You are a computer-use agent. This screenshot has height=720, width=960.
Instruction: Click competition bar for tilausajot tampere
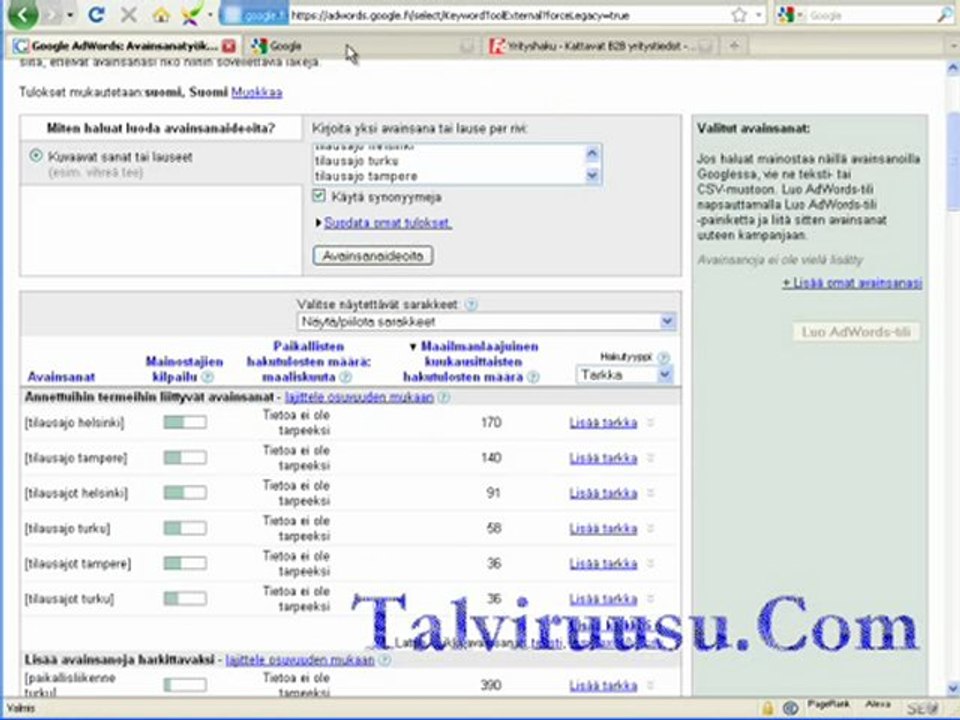pyautogui.click(x=185, y=563)
